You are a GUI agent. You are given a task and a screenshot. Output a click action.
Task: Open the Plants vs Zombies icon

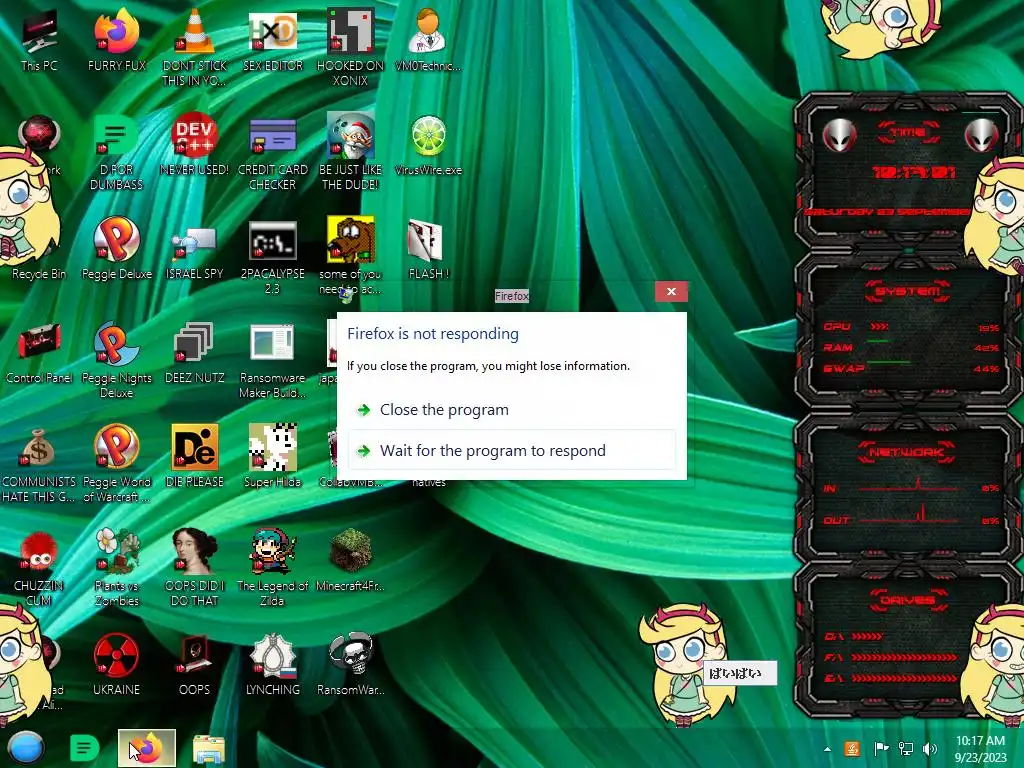(116, 568)
